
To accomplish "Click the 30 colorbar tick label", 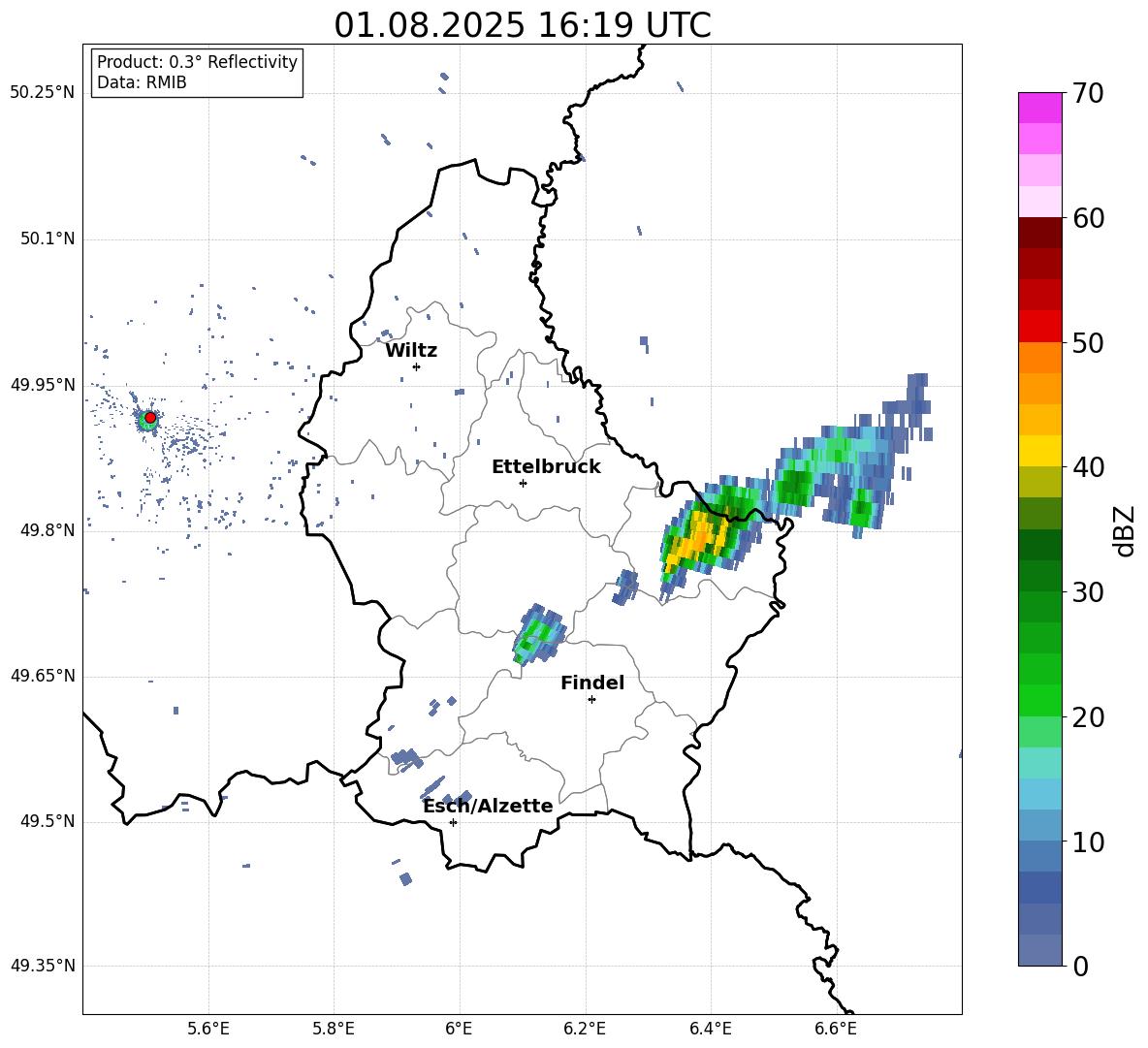I will 1087,592.
